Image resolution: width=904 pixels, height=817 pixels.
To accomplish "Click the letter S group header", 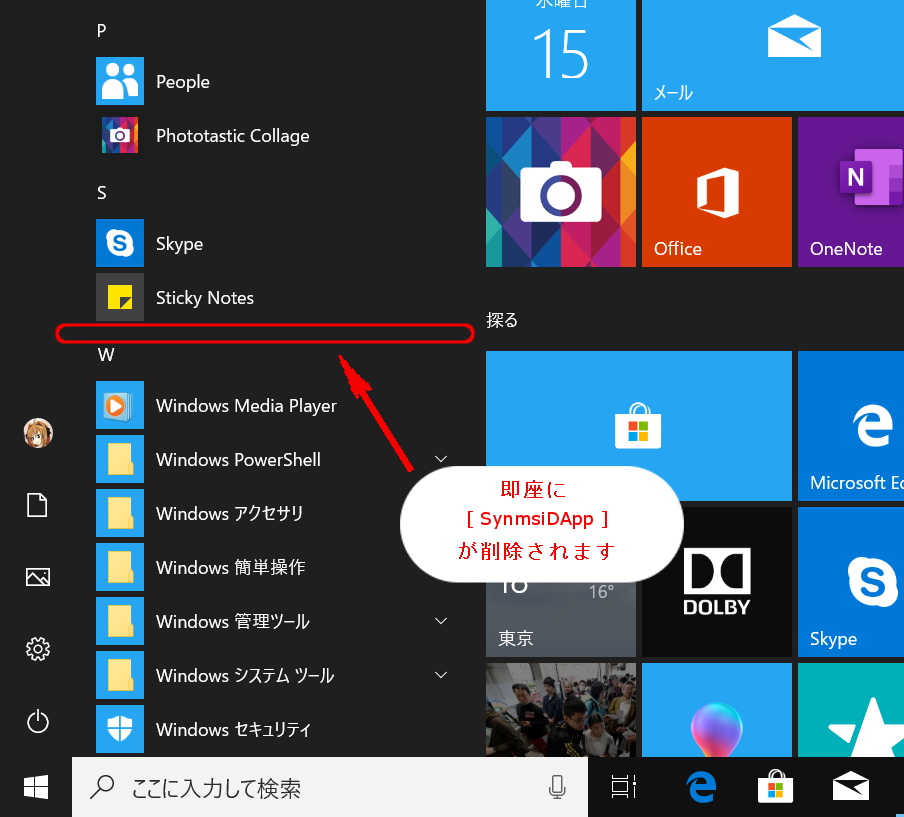I will (101, 193).
